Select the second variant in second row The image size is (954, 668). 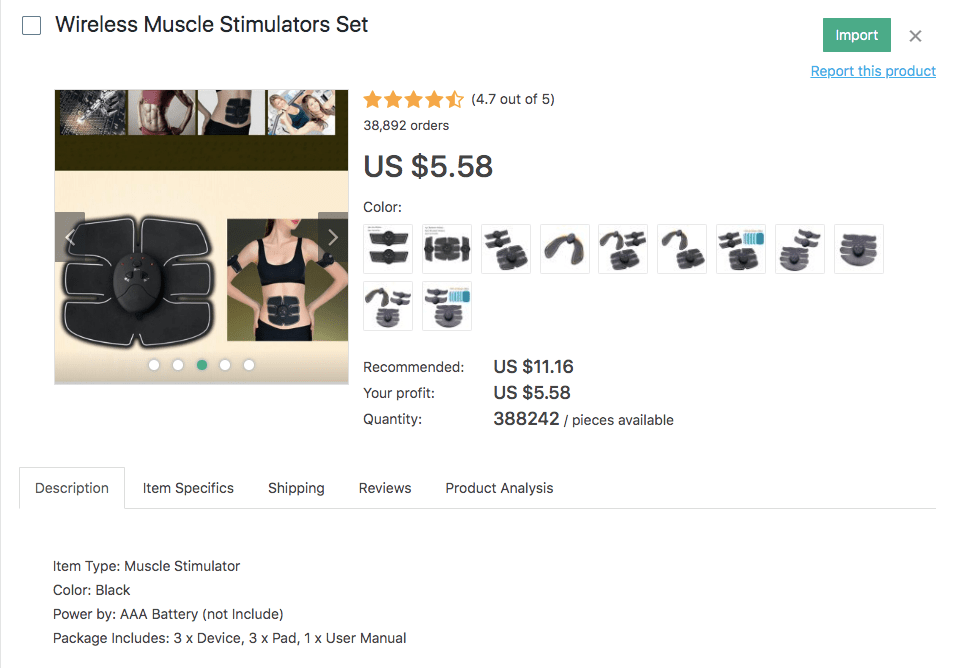point(447,306)
